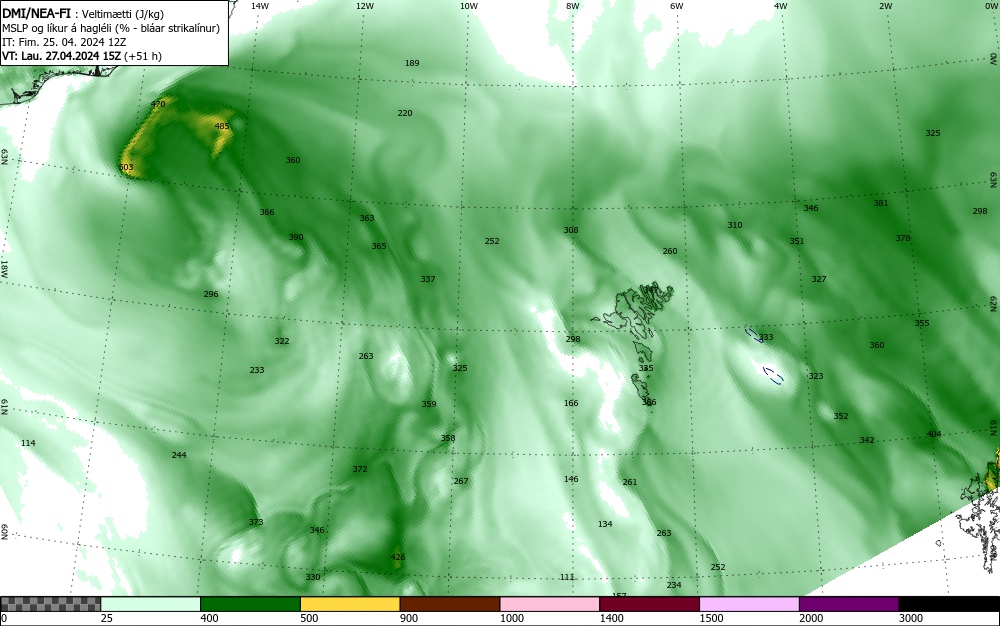1000x626 pixels.
Task: Click the dark maroon 1400–1500 legend swatch
Action: tap(649, 604)
